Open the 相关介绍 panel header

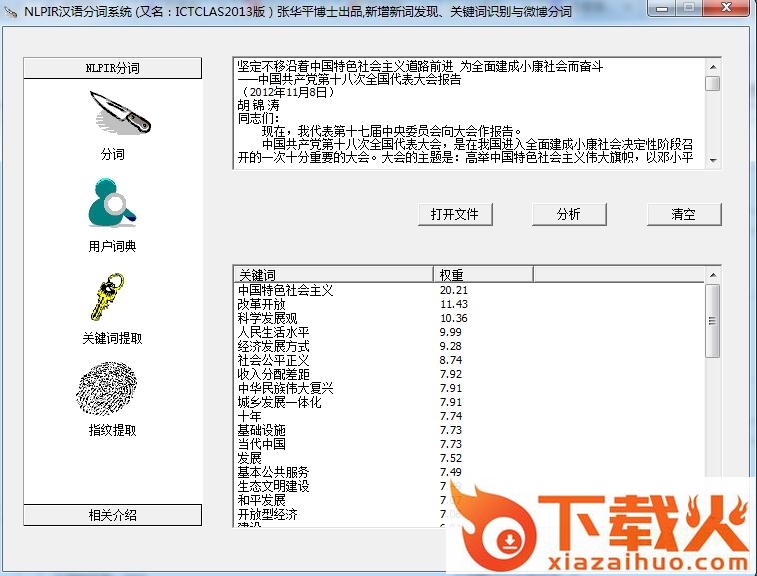tap(112, 515)
